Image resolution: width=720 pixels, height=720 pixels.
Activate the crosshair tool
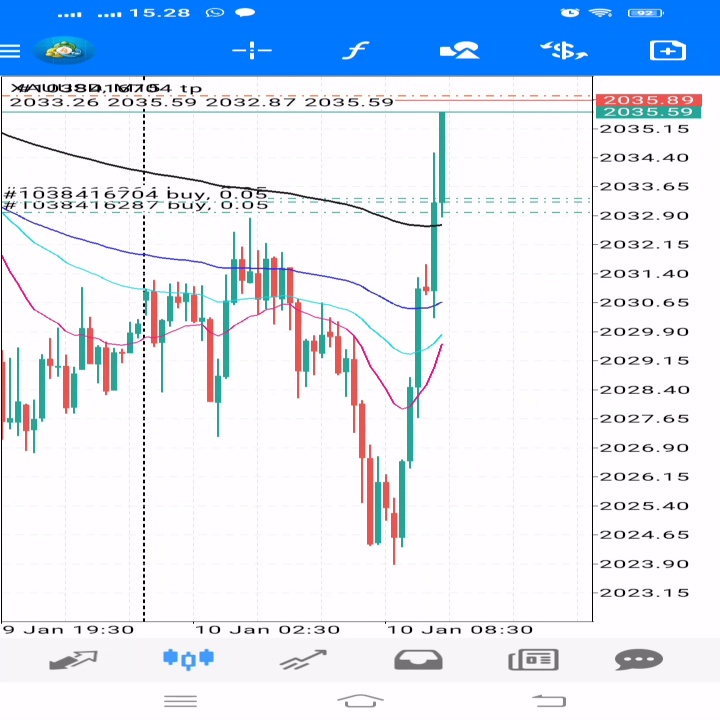click(252, 50)
